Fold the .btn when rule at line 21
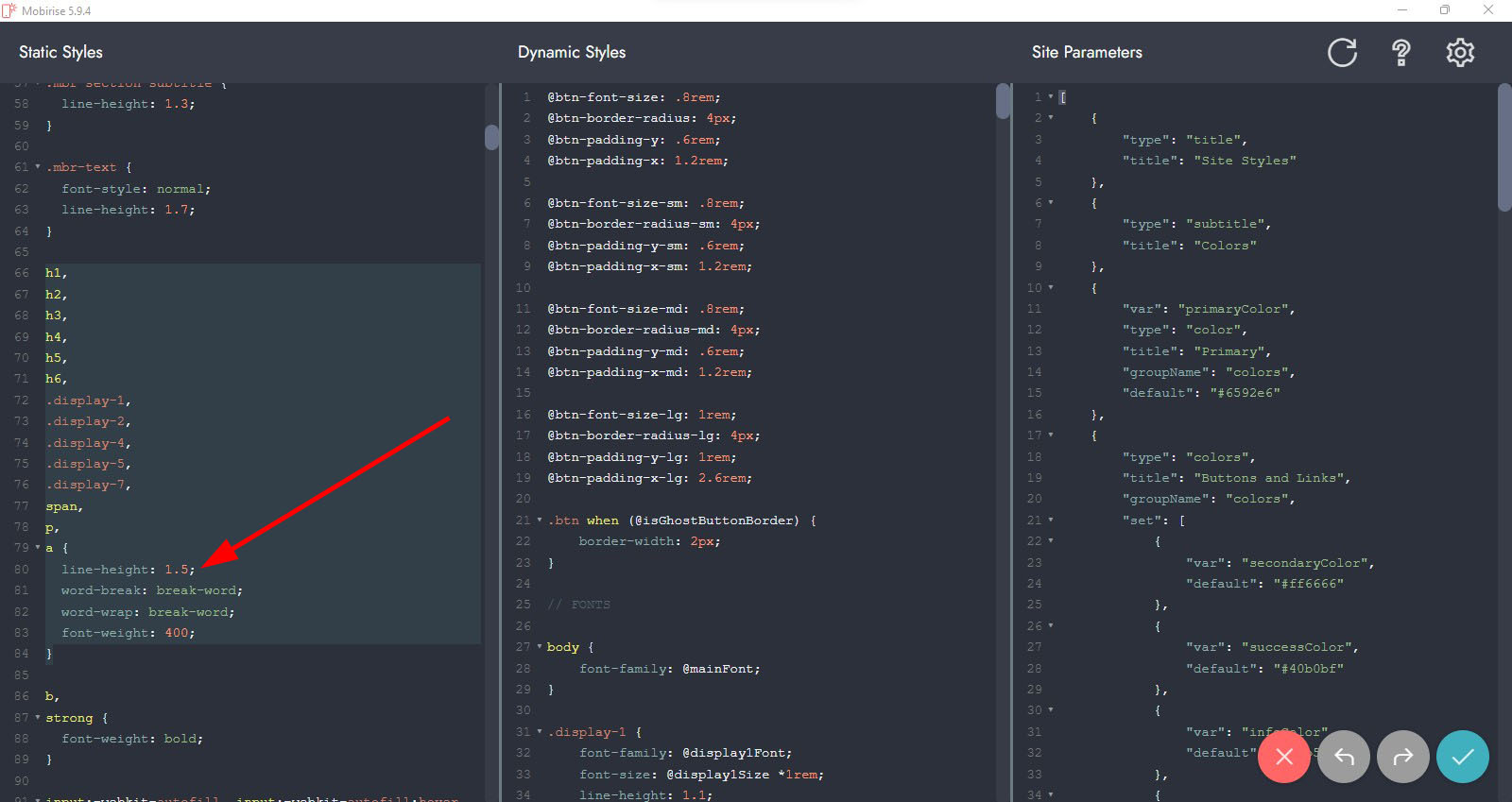Image resolution: width=1512 pixels, height=802 pixels. [x=540, y=520]
